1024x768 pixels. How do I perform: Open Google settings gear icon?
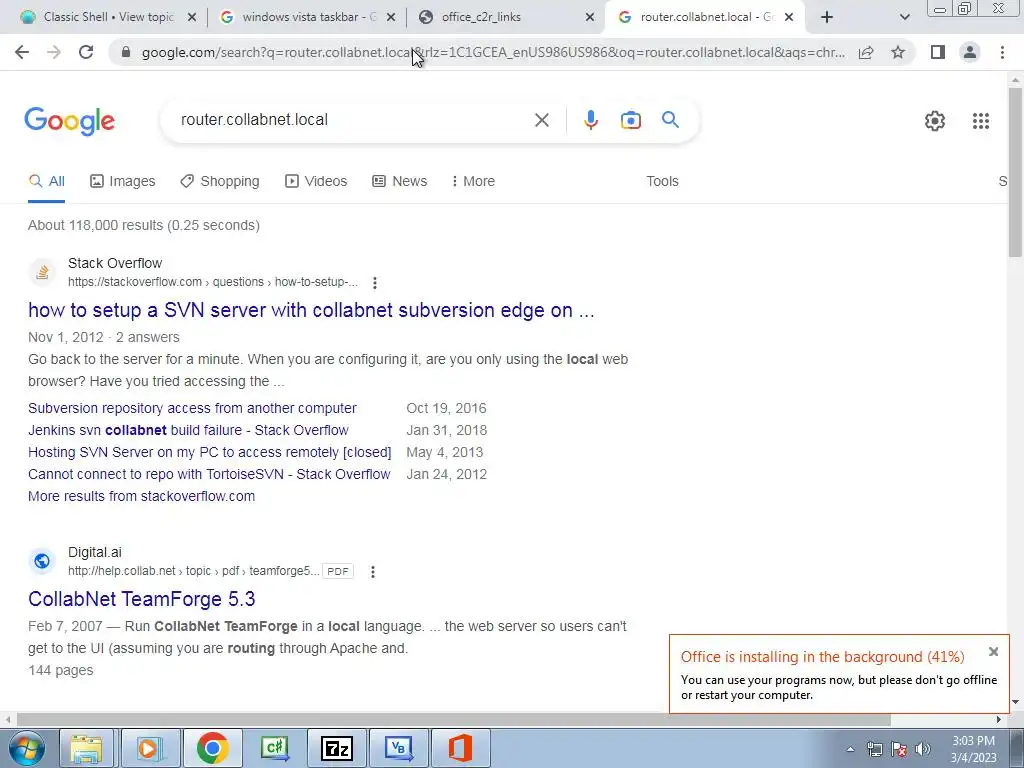tap(935, 121)
